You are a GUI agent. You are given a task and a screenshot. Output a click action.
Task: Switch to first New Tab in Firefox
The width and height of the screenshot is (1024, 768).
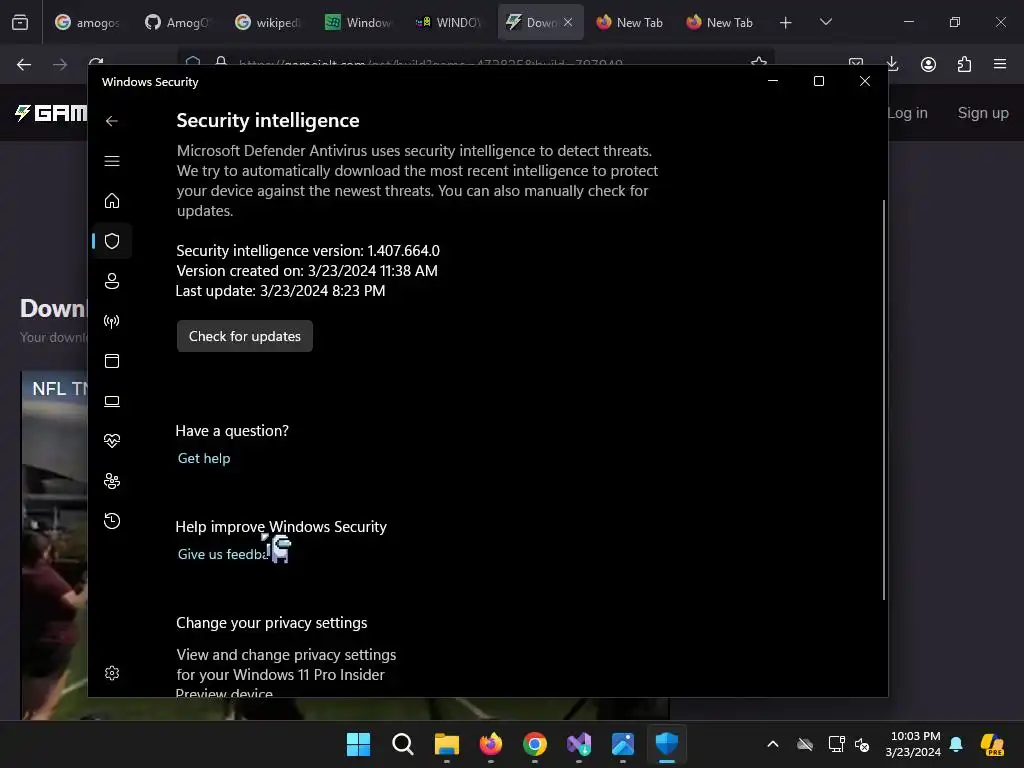[630, 22]
